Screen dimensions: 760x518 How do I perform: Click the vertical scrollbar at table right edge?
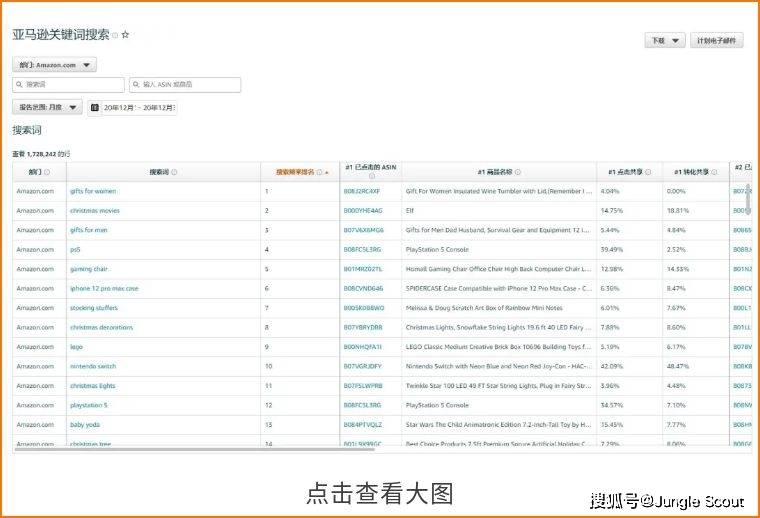tap(747, 199)
